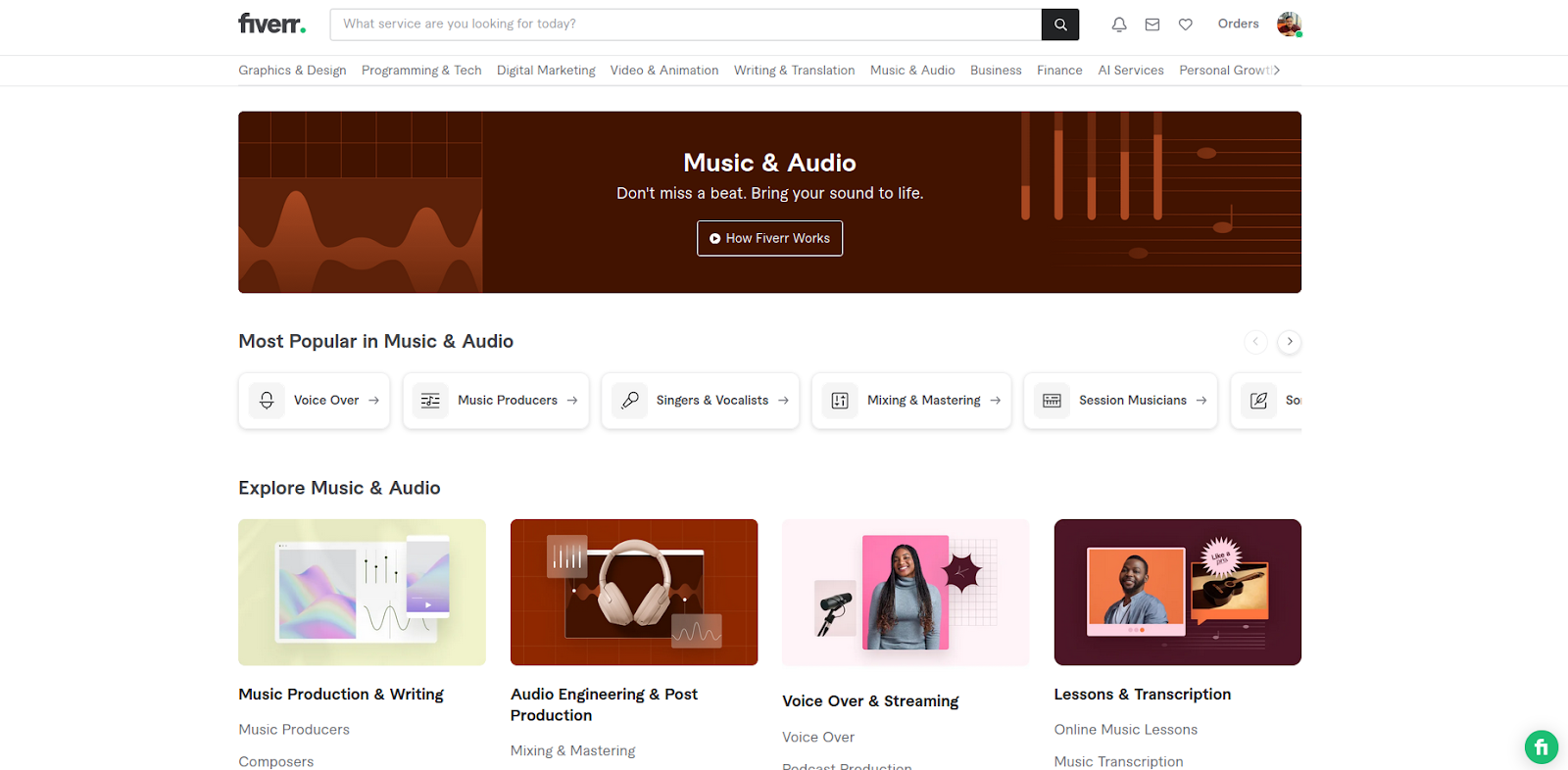Click Lessons & Transcription heading
Viewport: 1568px width, 770px height.
[x=1143, y=695]
